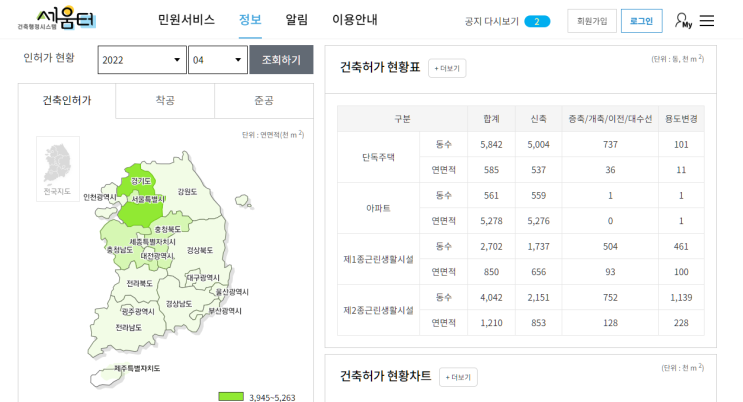Select 경상남도 region on the map
743x402 pixels.
179,304
